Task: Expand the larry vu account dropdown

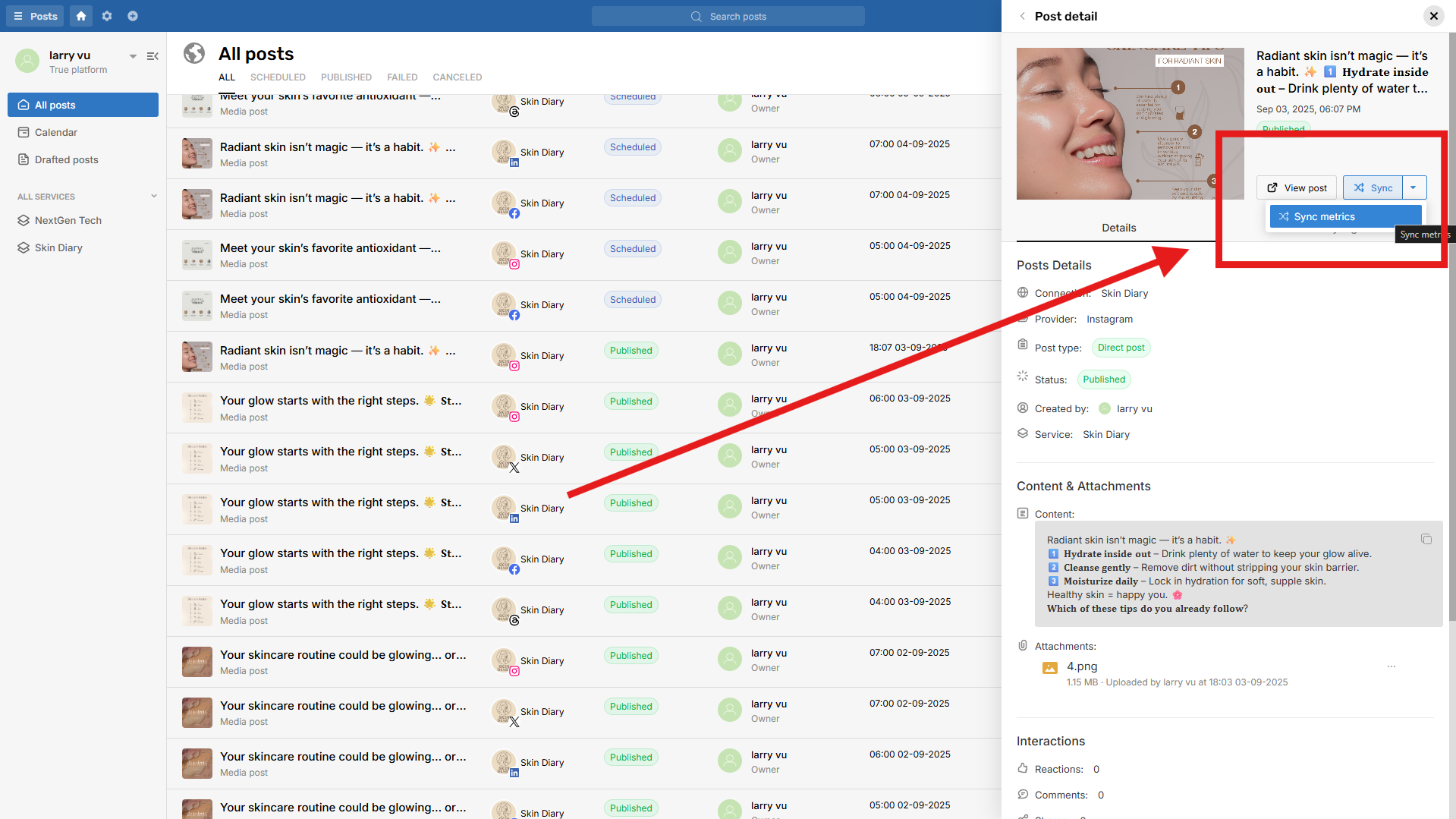Action: (x=133, y=56)
